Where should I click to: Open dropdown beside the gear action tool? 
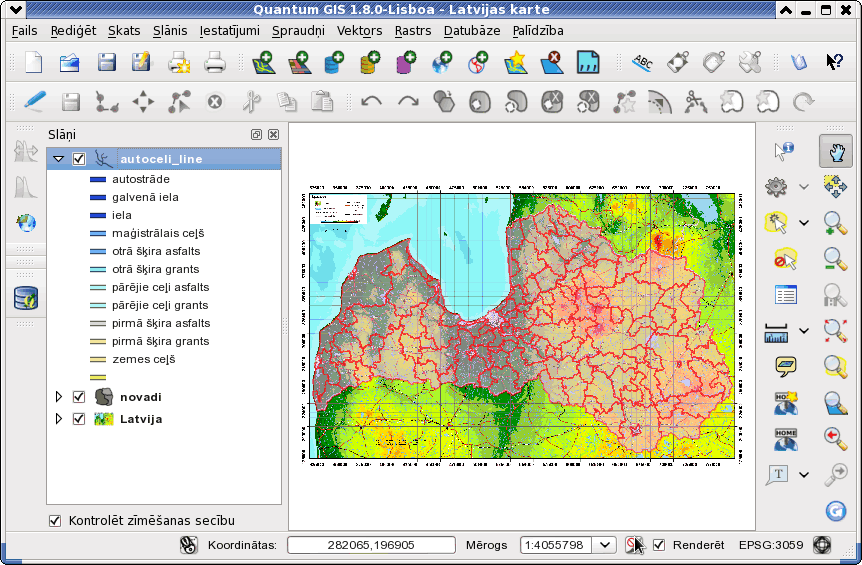point(804,187)
